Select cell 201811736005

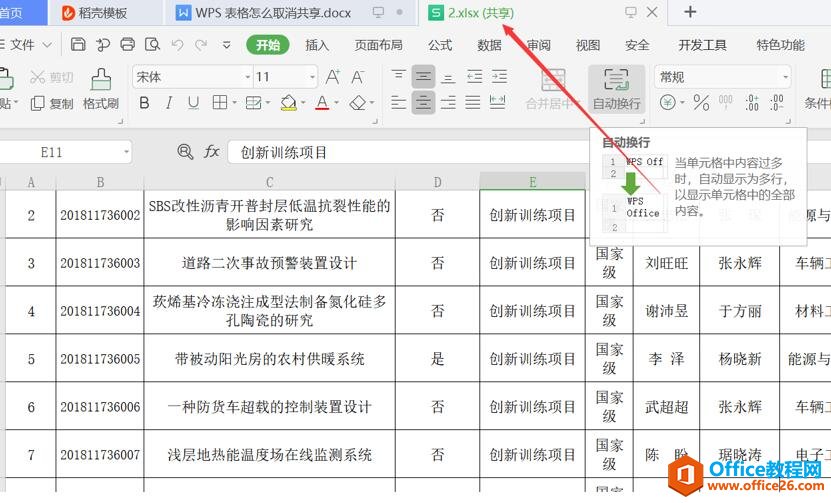pos(100,358)
